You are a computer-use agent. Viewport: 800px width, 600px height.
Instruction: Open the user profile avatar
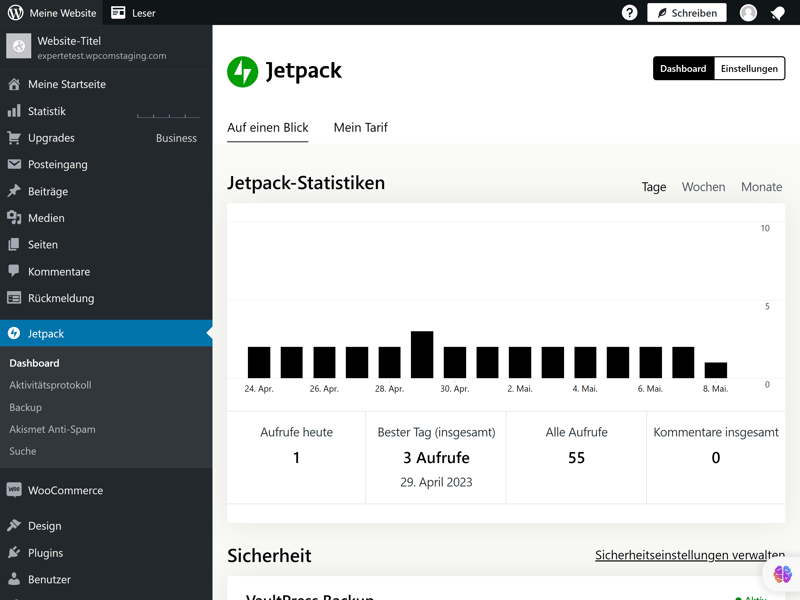click(x=748, y=13)
